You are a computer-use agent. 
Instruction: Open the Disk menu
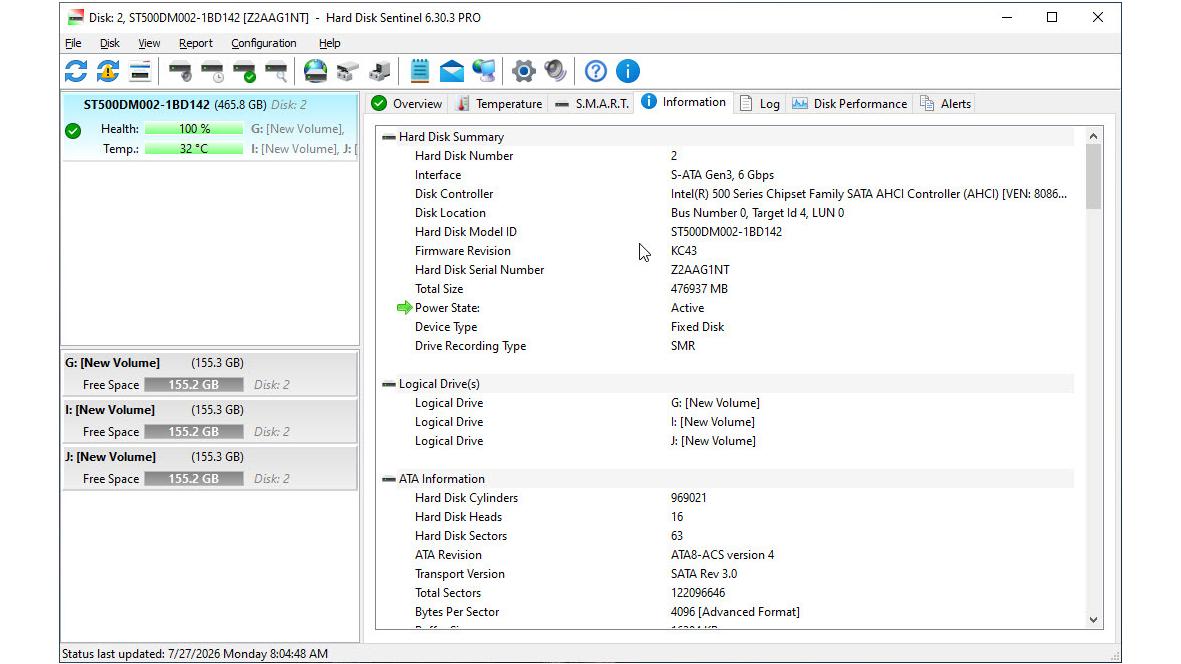pyautogui.click(x=110, y=43)
